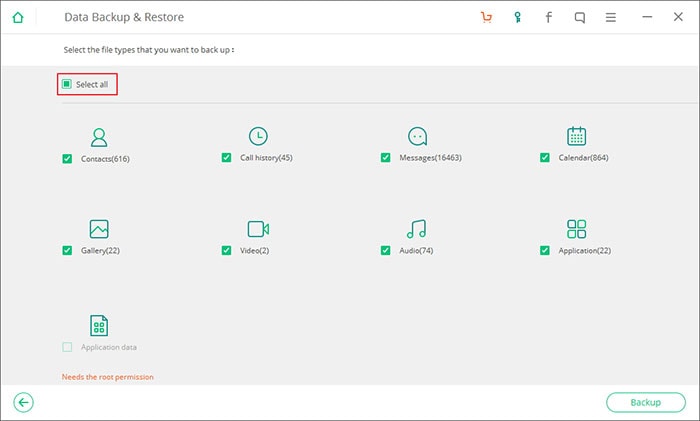Uncheck the Gallery(22) checkbox
This screenshot has height=421, width=700.
[67, 250]
